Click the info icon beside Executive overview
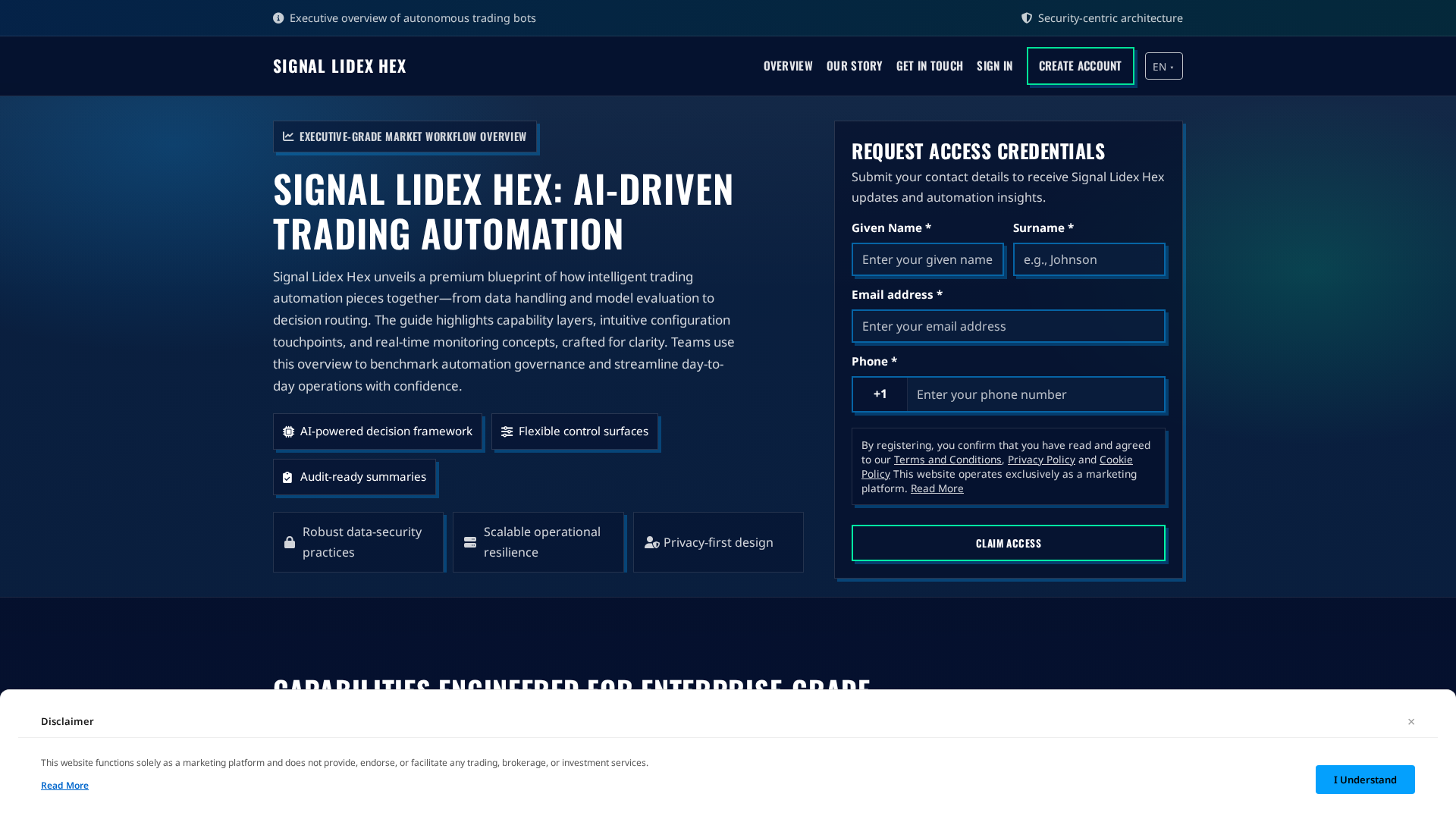Screen dimensions: 1456x819 click(x=278, y=18)
